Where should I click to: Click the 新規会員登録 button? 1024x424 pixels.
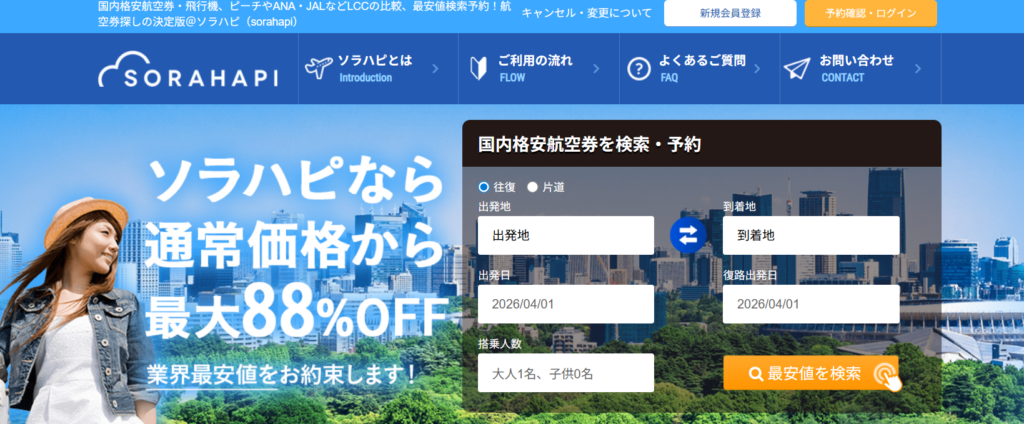[x=730, y=13]
